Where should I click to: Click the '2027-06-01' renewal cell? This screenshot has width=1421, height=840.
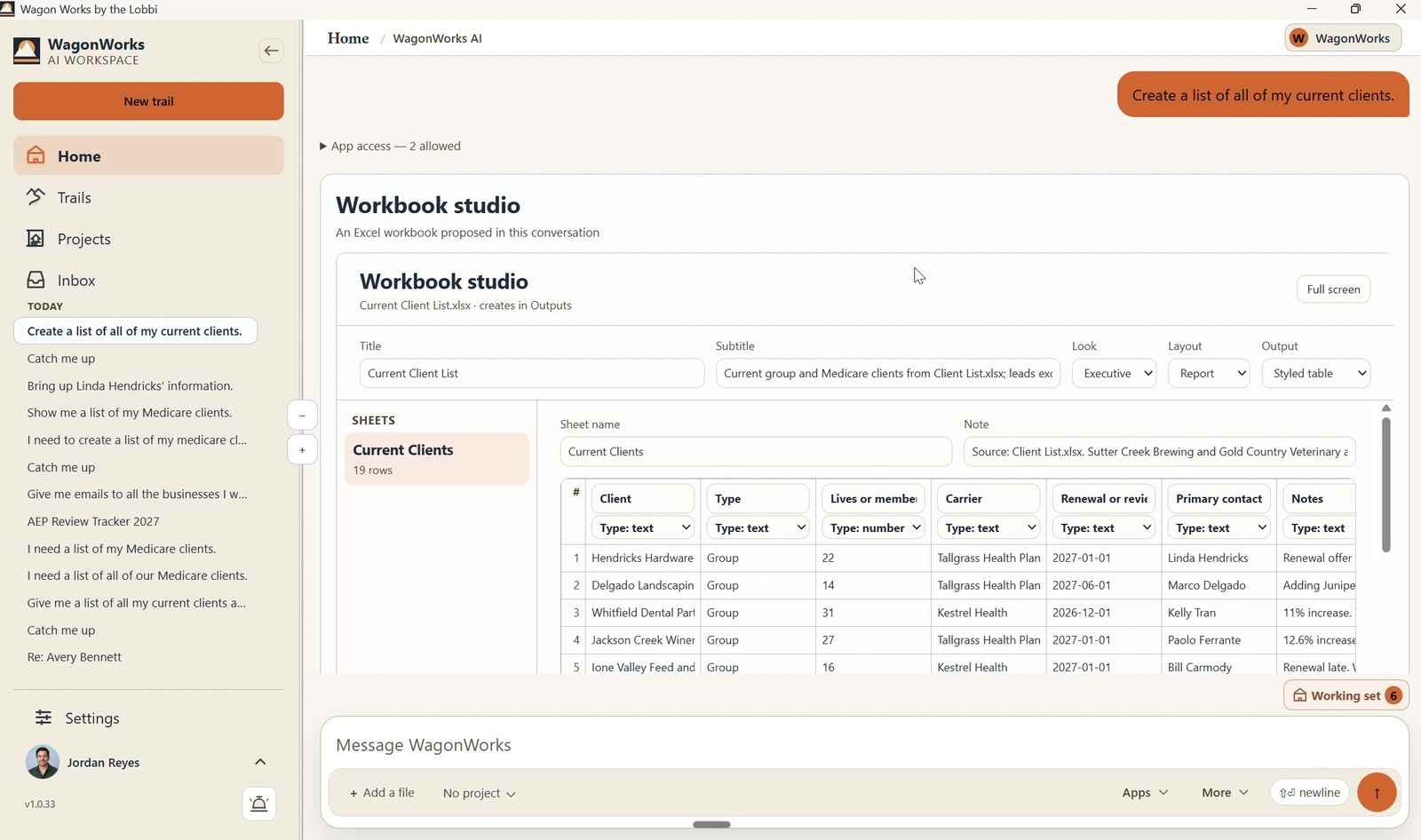pyautogui.click(x=1103, y=585)
